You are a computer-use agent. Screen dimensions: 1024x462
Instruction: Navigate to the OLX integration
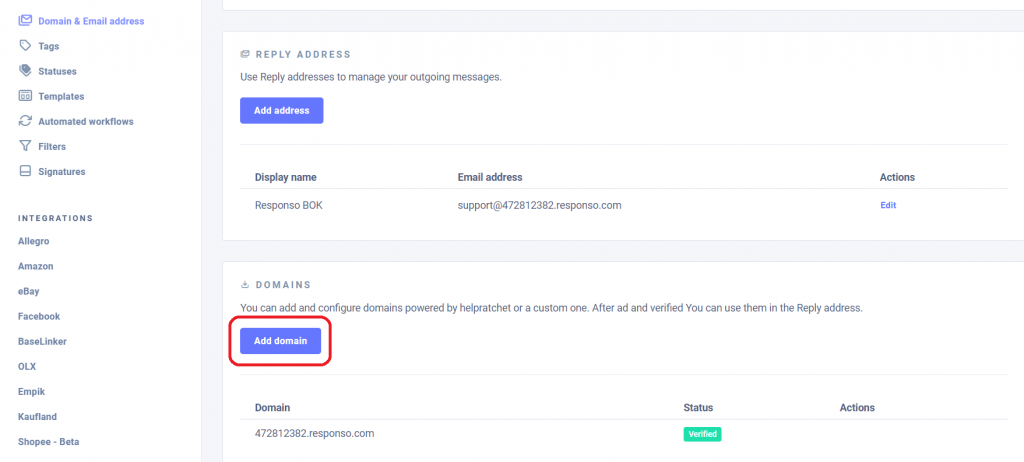[x=27, y=366]
